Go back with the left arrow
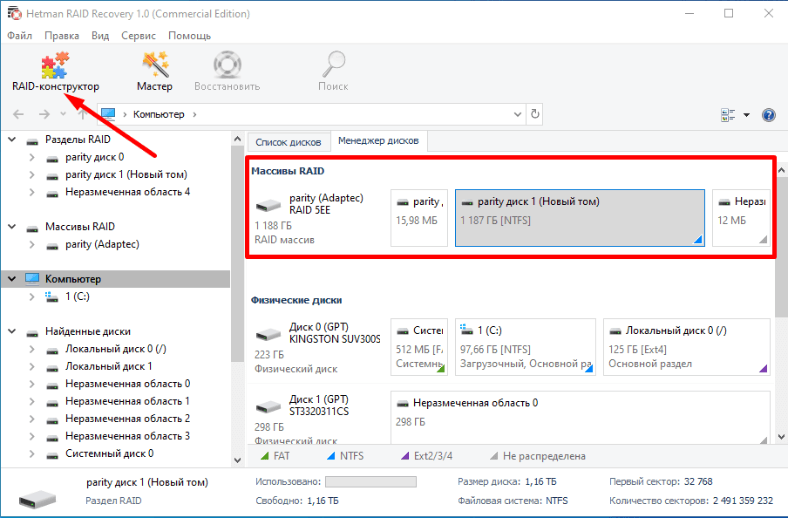 click(x=19, y=115)
